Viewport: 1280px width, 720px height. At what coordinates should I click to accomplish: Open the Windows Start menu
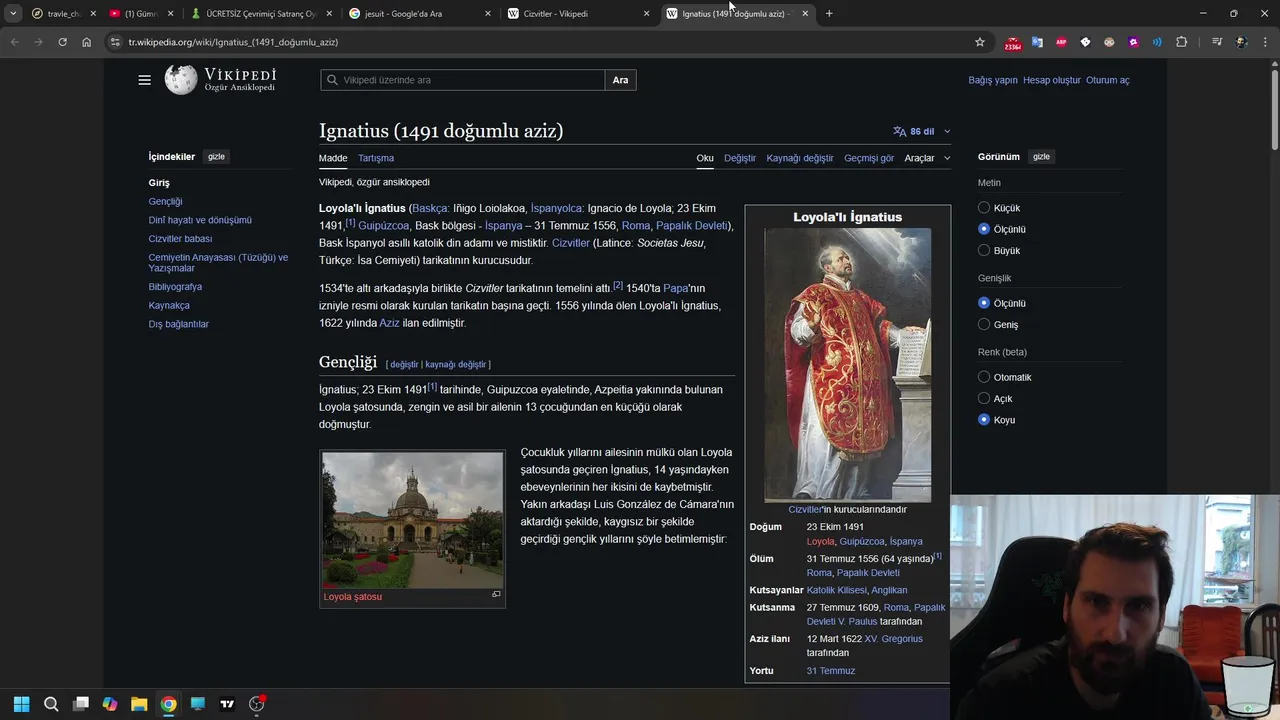(x=22, y=704)
